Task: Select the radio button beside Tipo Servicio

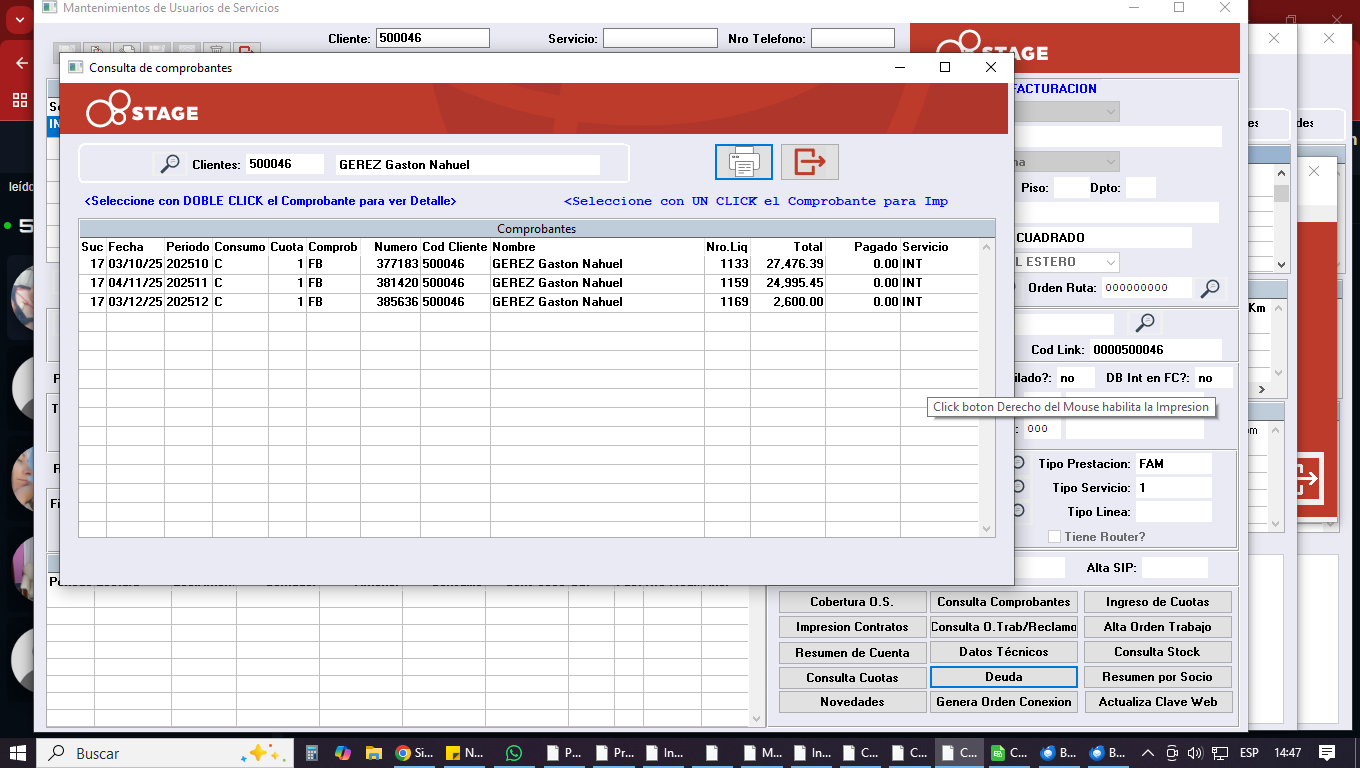Action: click(x=1018, y=487)
